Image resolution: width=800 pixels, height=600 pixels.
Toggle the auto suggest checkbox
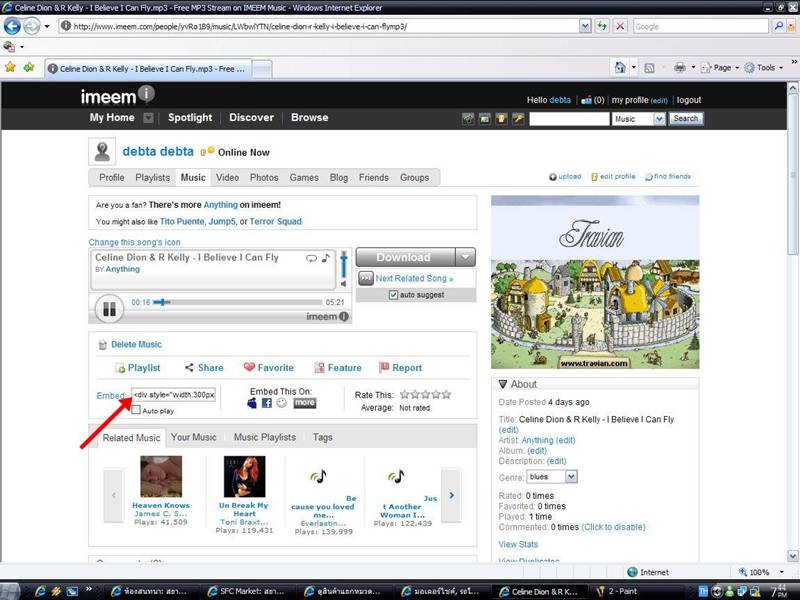(393, 295)
